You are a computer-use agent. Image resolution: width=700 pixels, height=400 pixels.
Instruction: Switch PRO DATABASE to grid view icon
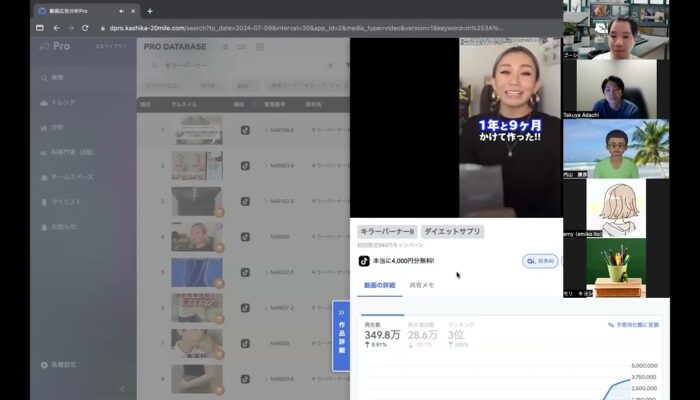click(260, 47)
